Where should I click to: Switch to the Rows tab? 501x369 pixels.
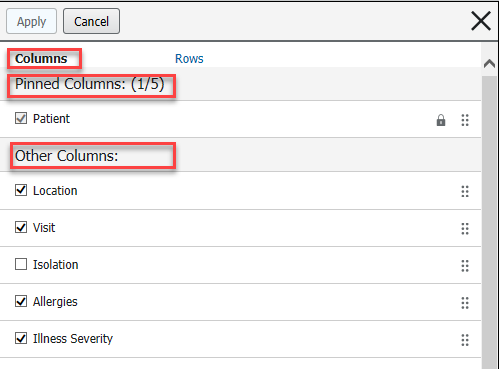(x=189, y=59)
